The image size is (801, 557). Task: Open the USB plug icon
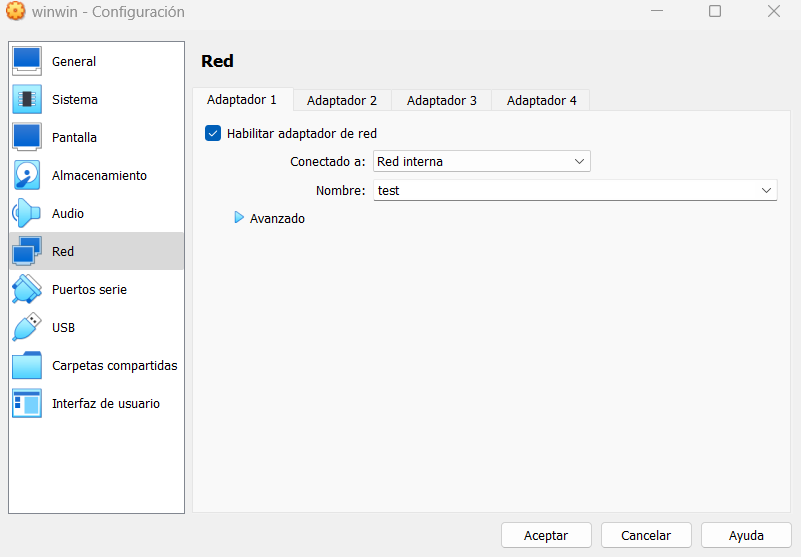point(27,327)
